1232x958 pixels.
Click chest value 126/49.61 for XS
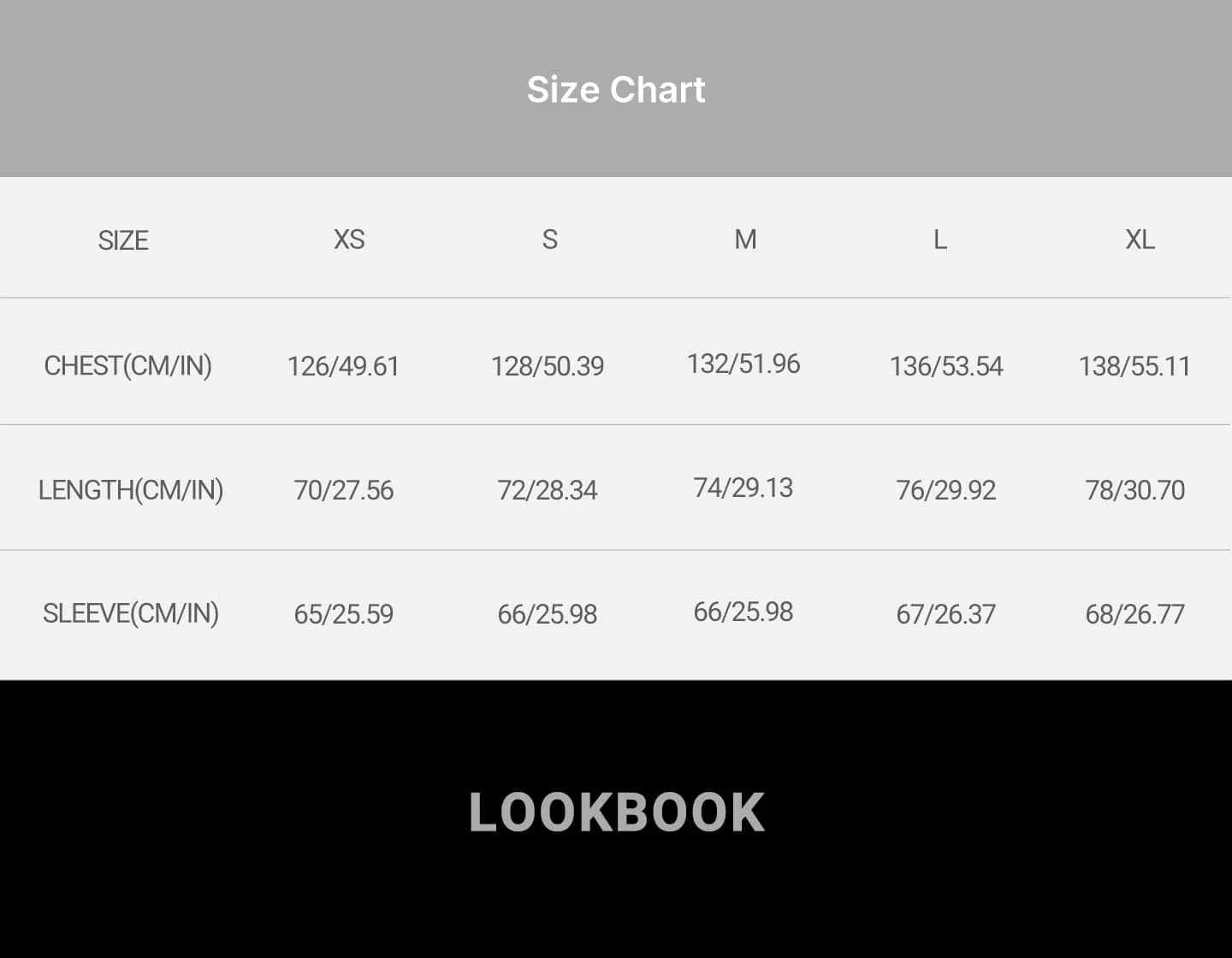click(343, 366)
